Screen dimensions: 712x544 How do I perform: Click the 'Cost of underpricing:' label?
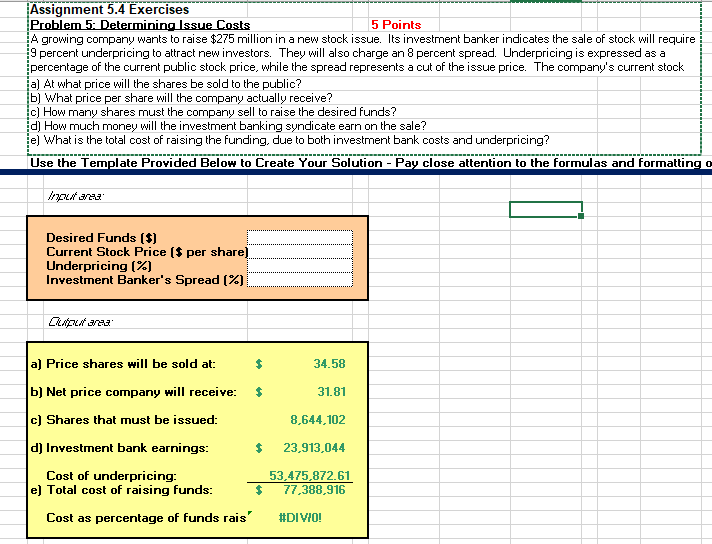[111, 475]
